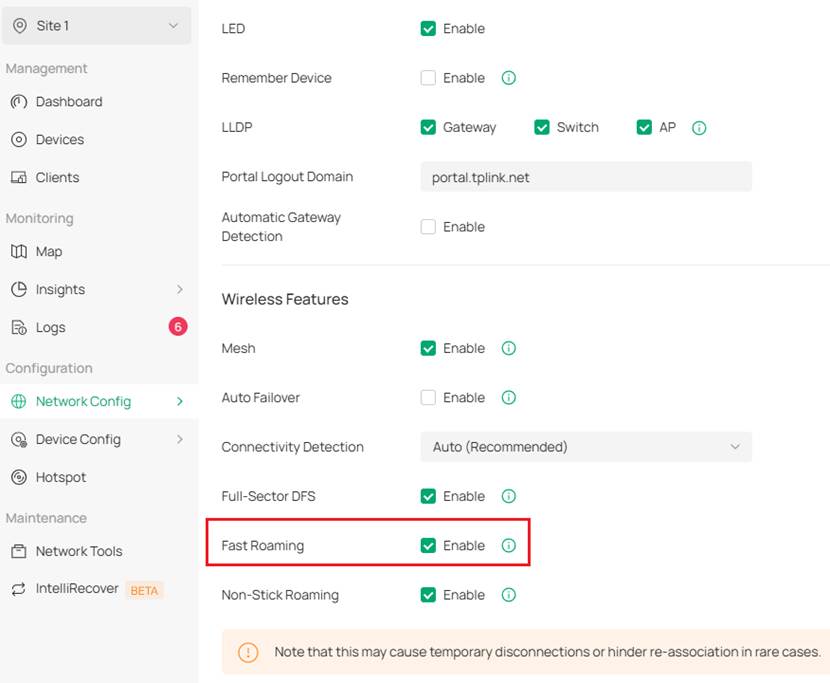Image resolution: width=830 pixels, height=683 pixels.
Task: Click the info icon beside Auto Failover
Action: [x=508, y=398]
